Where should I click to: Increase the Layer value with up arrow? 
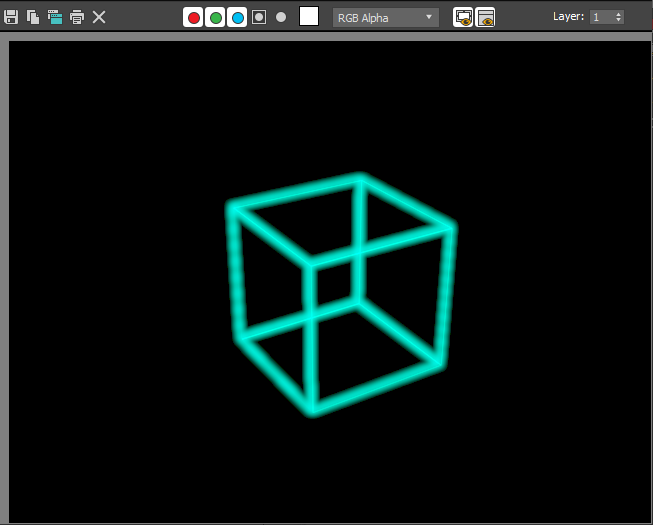point(618,14)
